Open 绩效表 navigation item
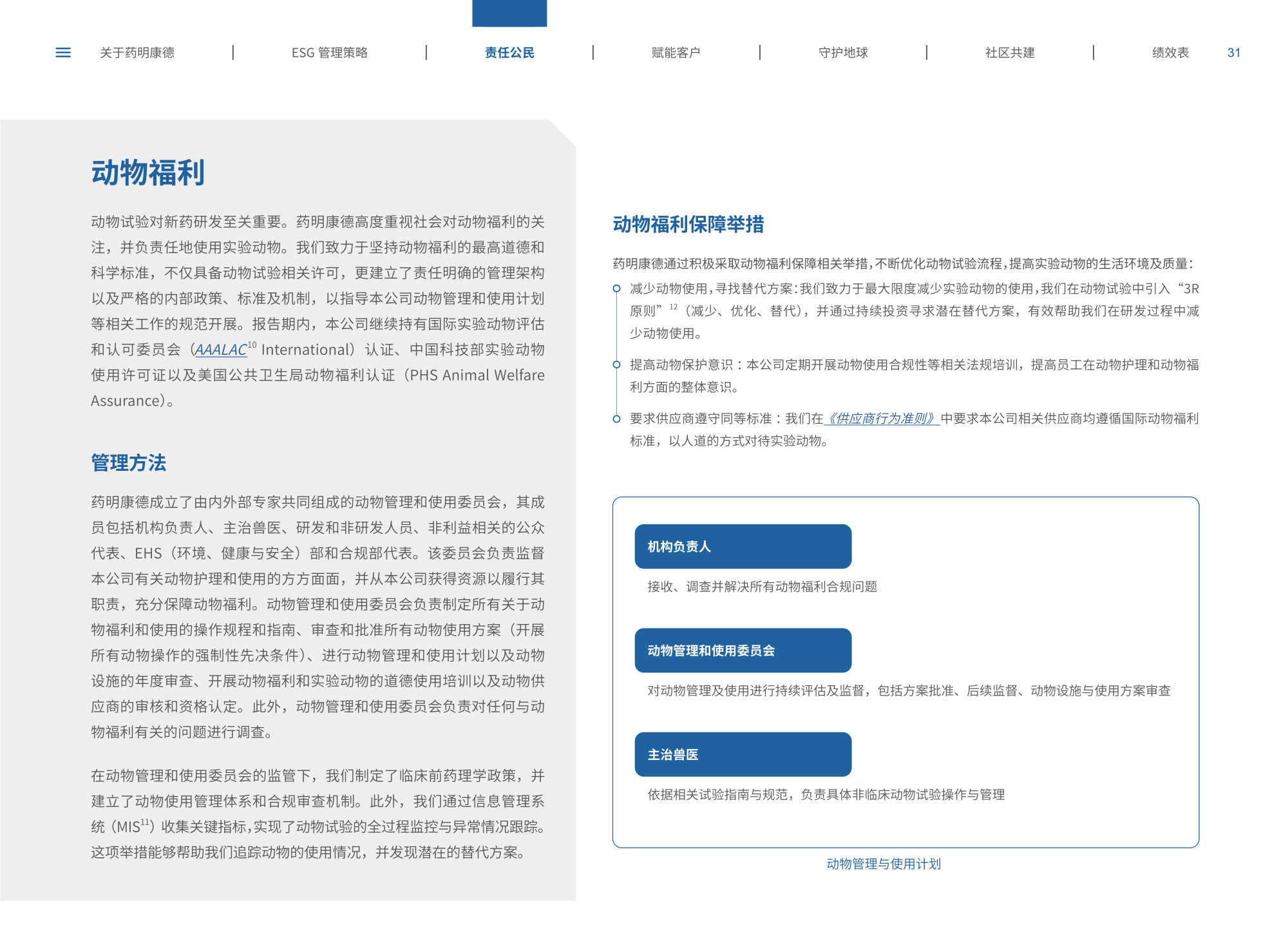 click(1170, 53)
